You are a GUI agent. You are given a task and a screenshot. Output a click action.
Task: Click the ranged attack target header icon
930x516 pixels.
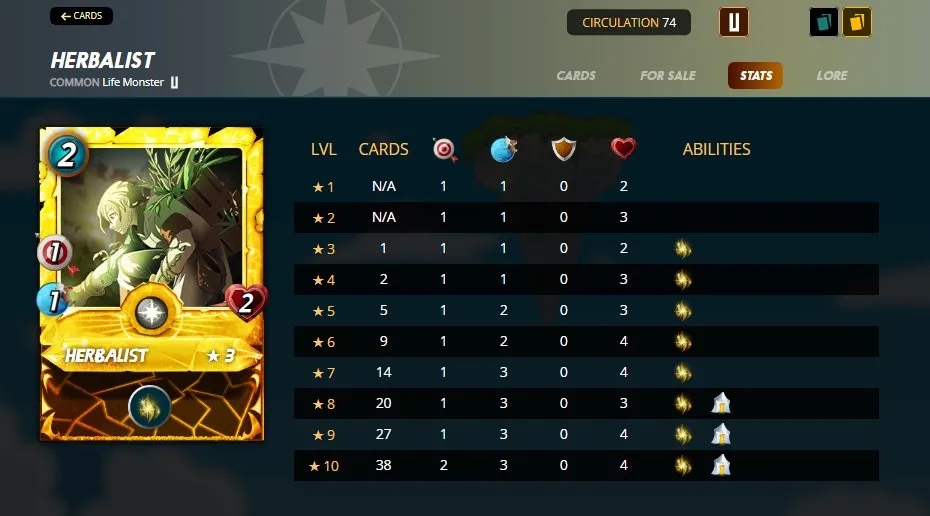[444, 149]
